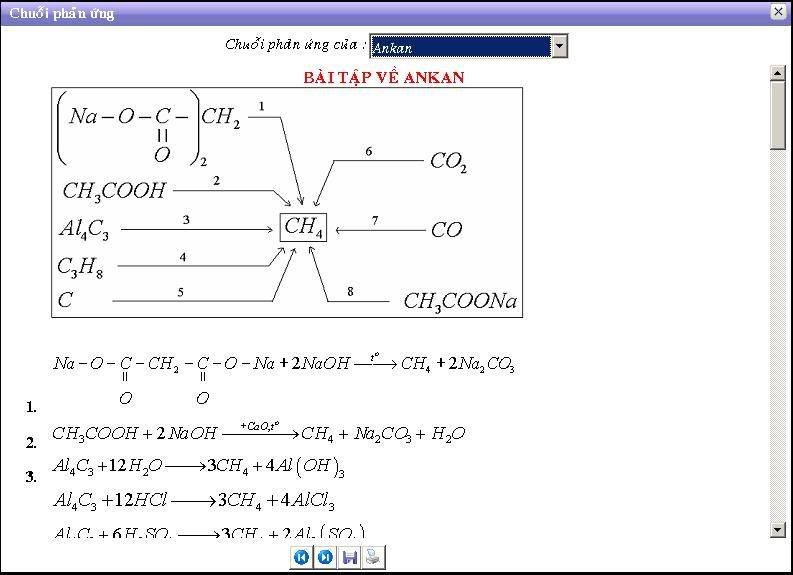This screenshot has width=793, height=575.
Task: Click the Ankan combo box field
Action: 460,47
